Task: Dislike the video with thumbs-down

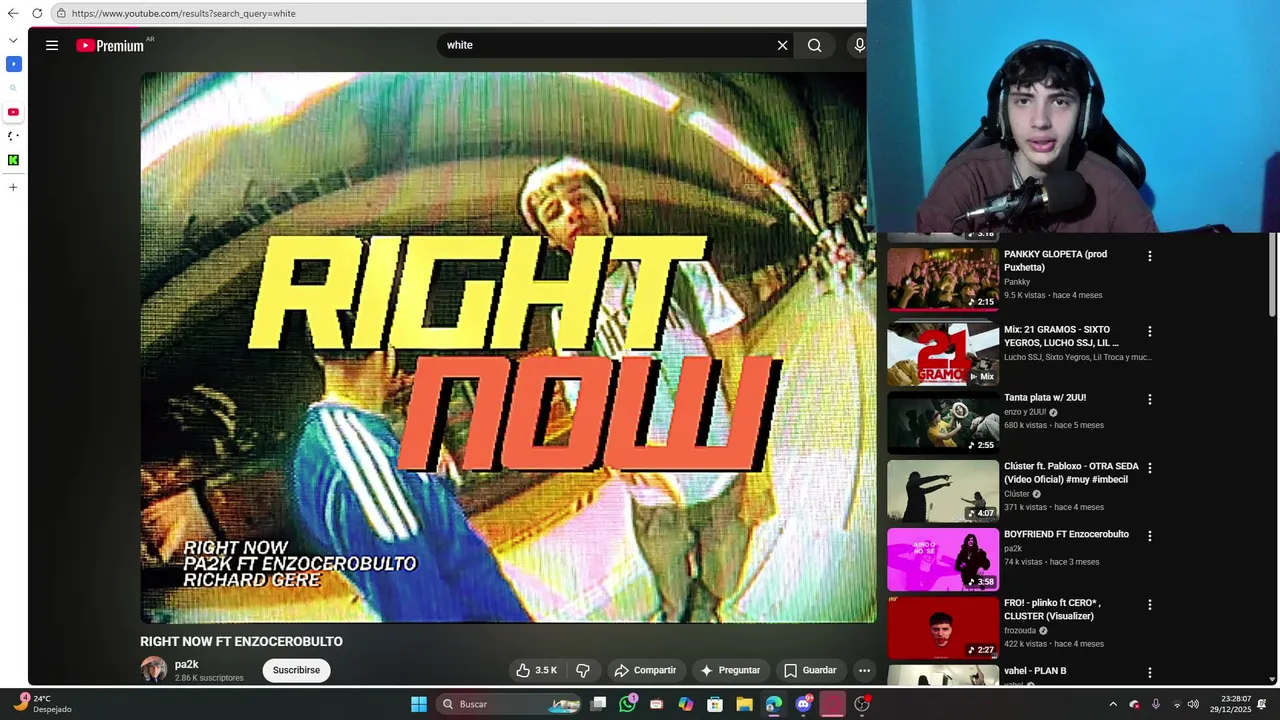Action: pos(583,670)
